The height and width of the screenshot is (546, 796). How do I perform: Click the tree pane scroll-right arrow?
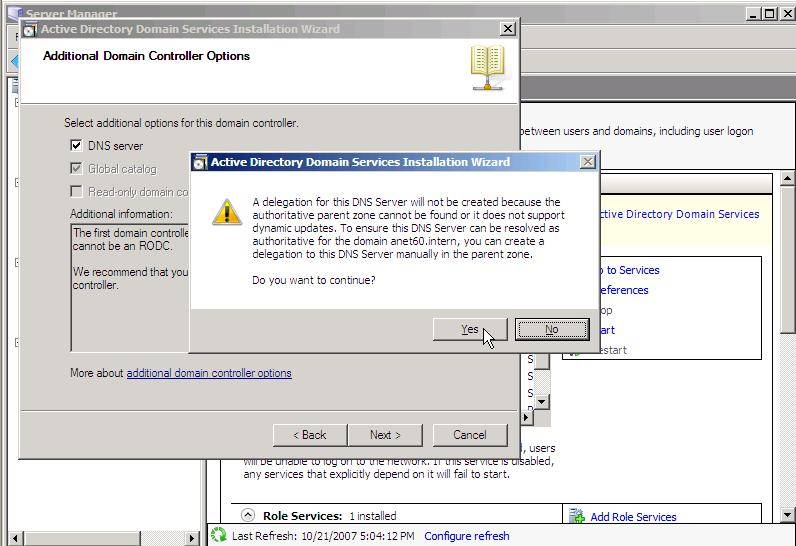point(192,538)
